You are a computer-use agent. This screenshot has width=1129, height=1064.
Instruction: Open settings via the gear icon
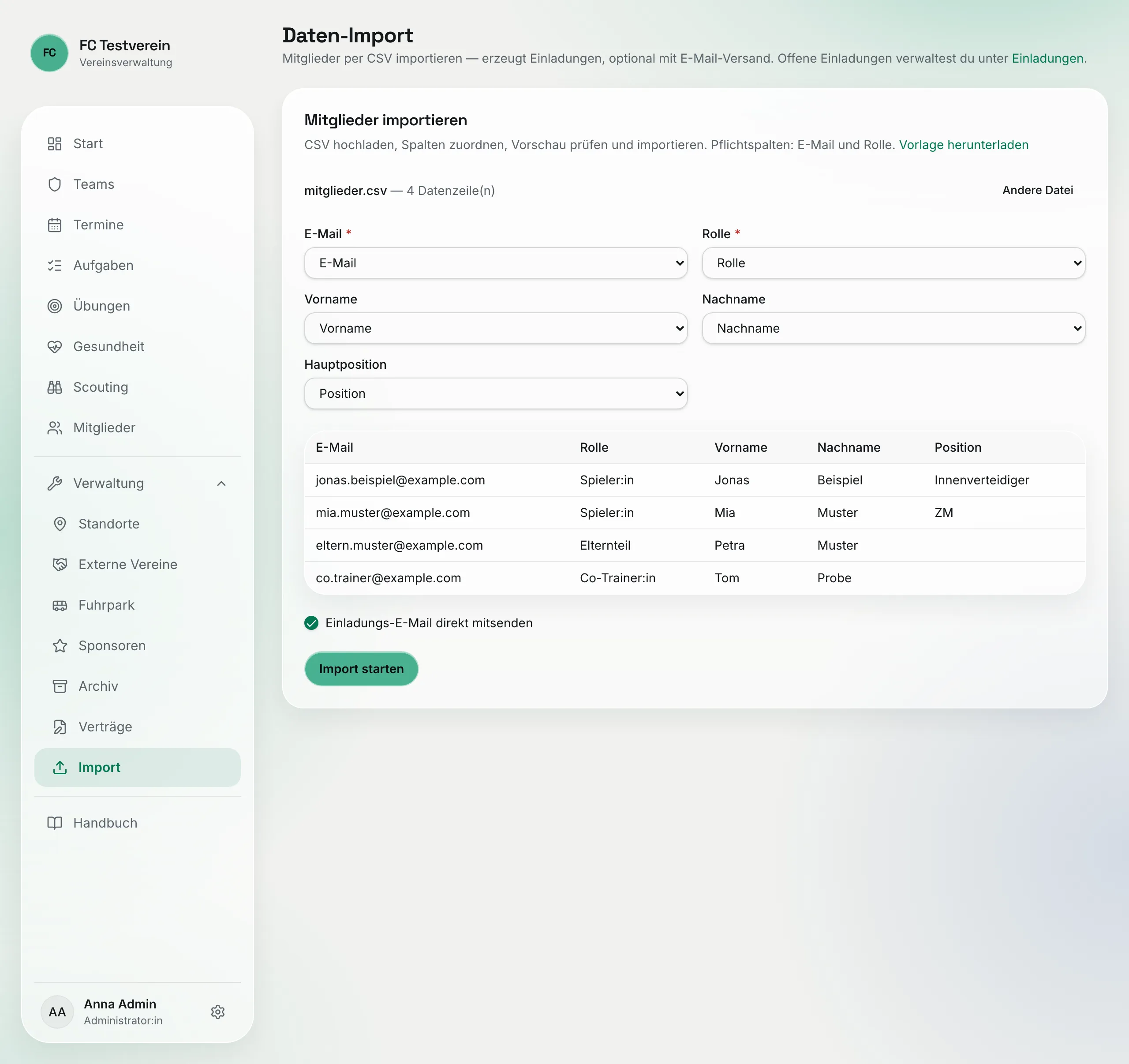218,1012
